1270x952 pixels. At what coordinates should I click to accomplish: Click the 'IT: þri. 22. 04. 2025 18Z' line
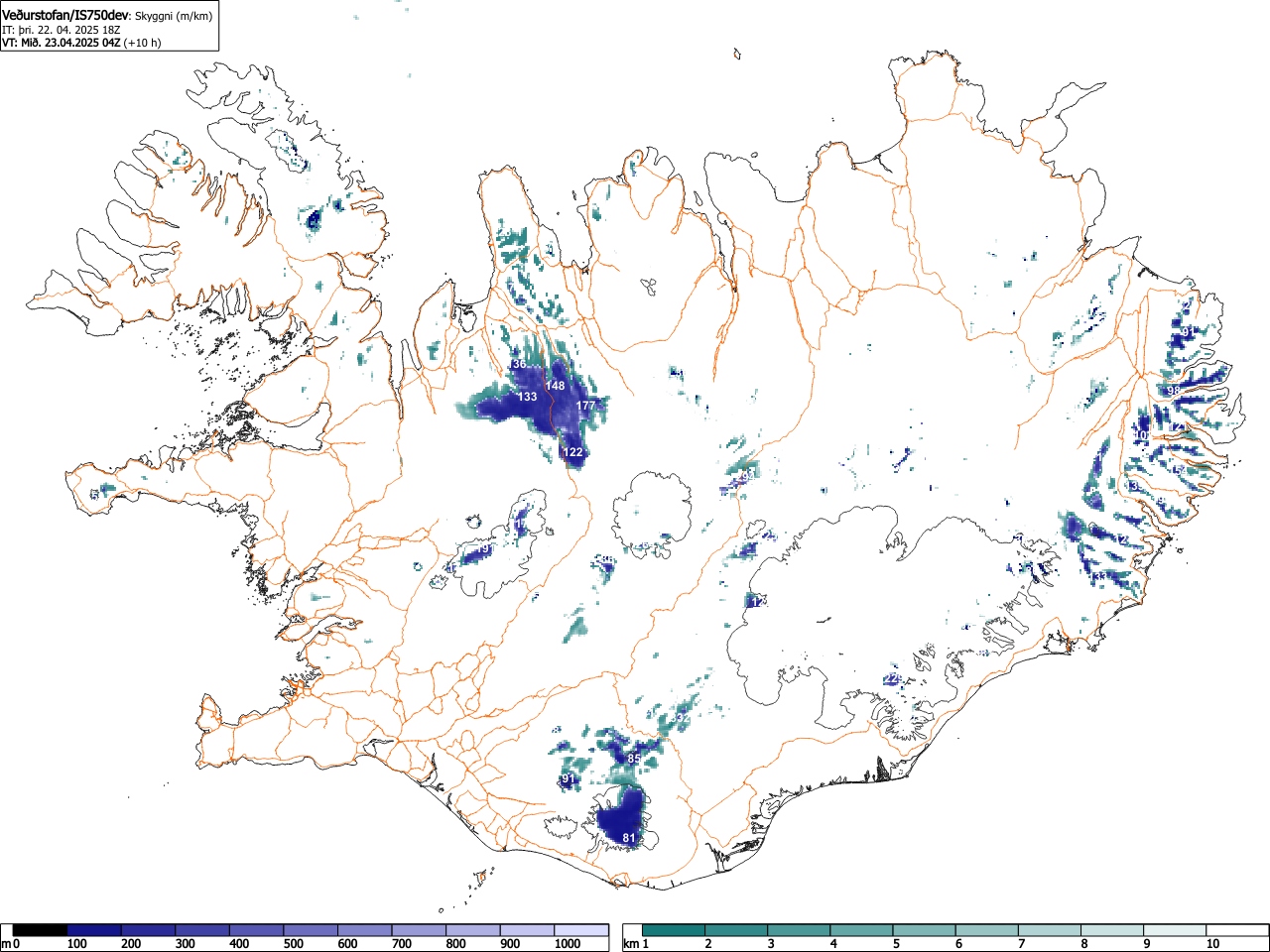pyautogui.click(x=62, y=30)
